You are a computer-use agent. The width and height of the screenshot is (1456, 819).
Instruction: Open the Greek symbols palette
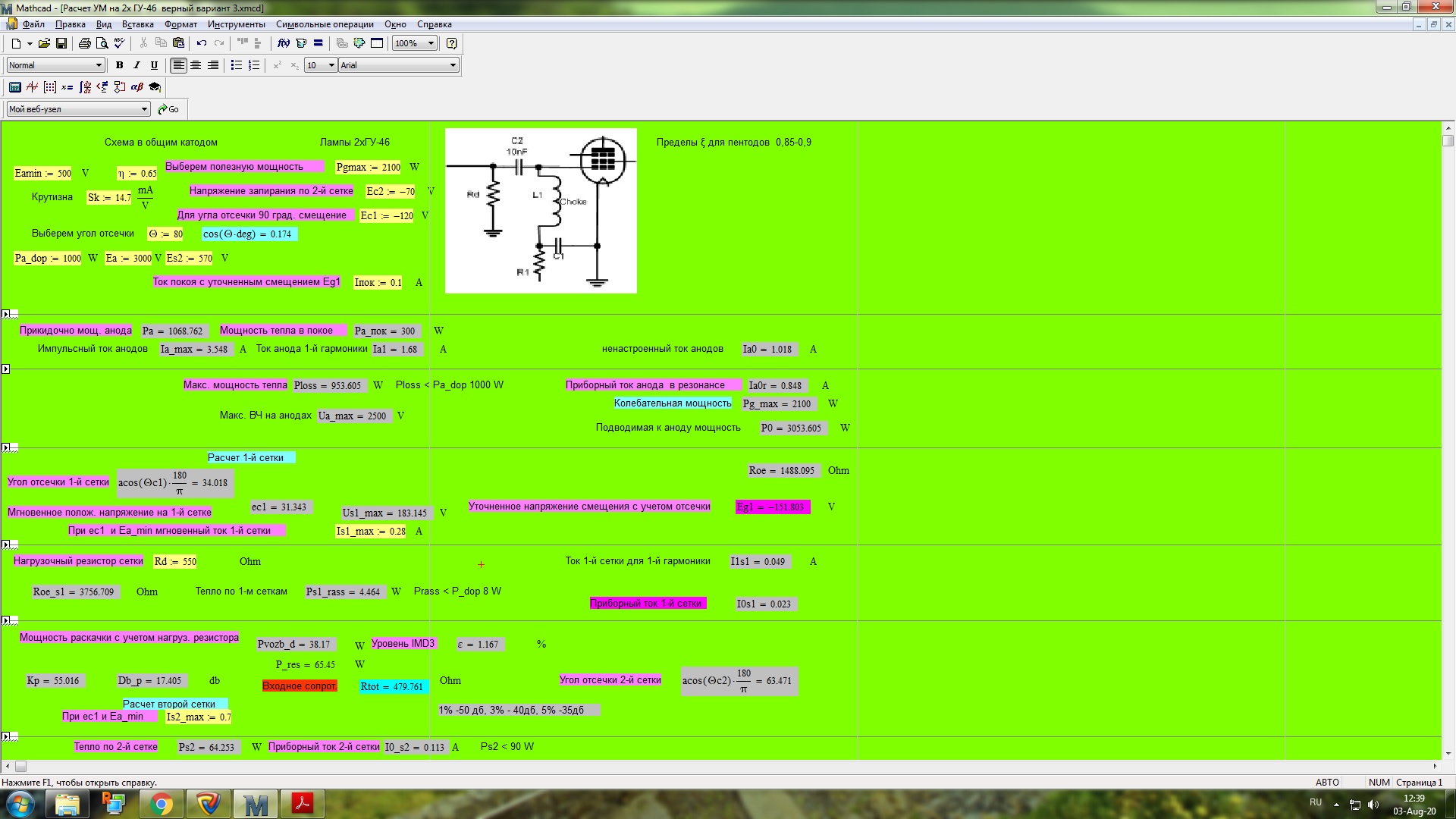(137, 87)
